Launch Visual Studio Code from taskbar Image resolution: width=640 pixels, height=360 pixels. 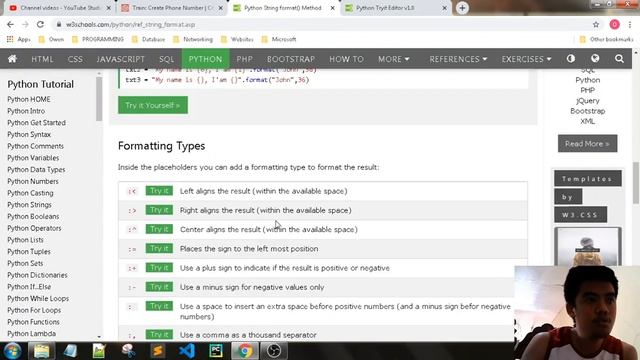pyautogui.click(x=187, y=351)
